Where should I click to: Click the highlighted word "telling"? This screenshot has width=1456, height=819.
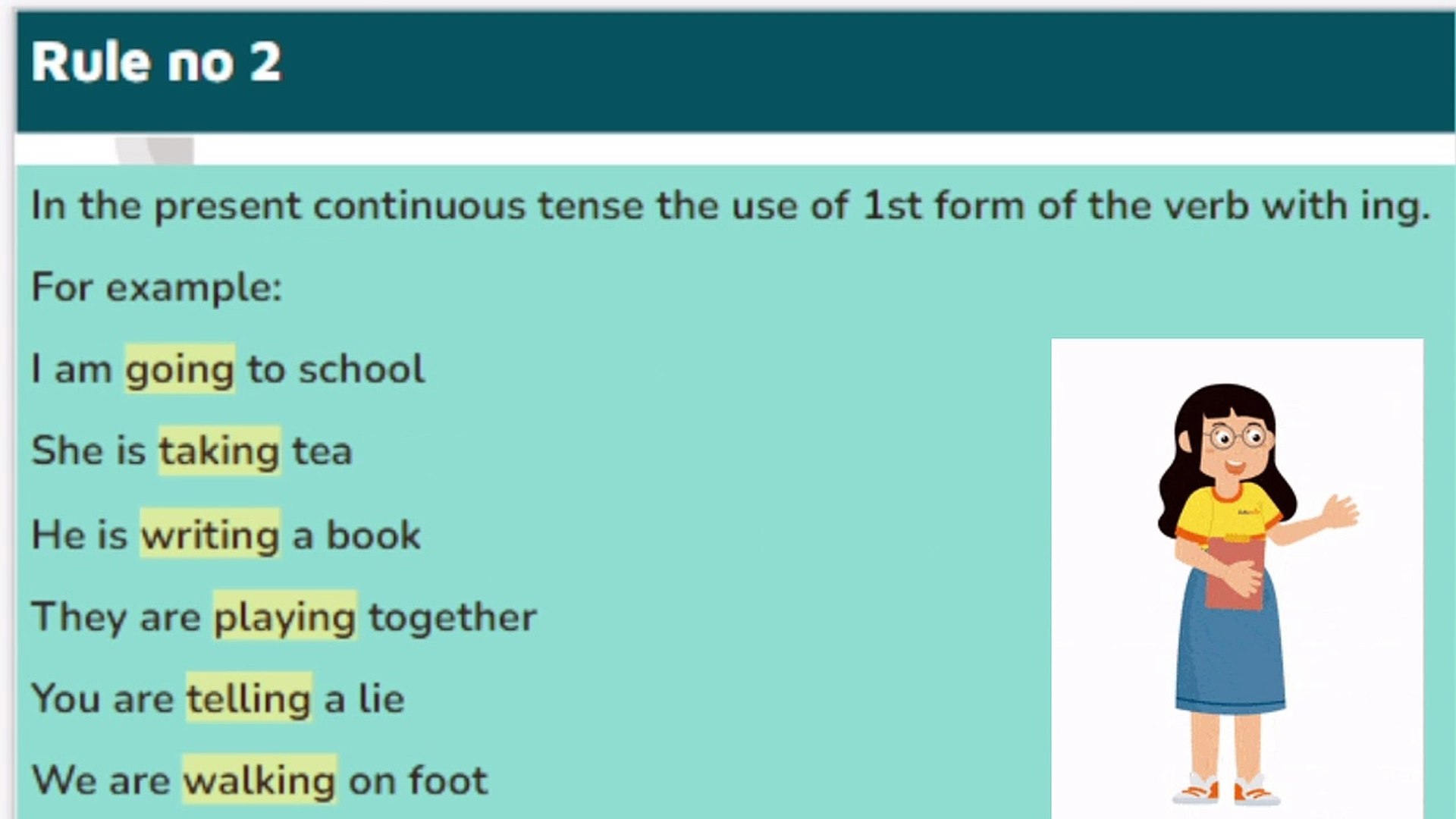249,698
